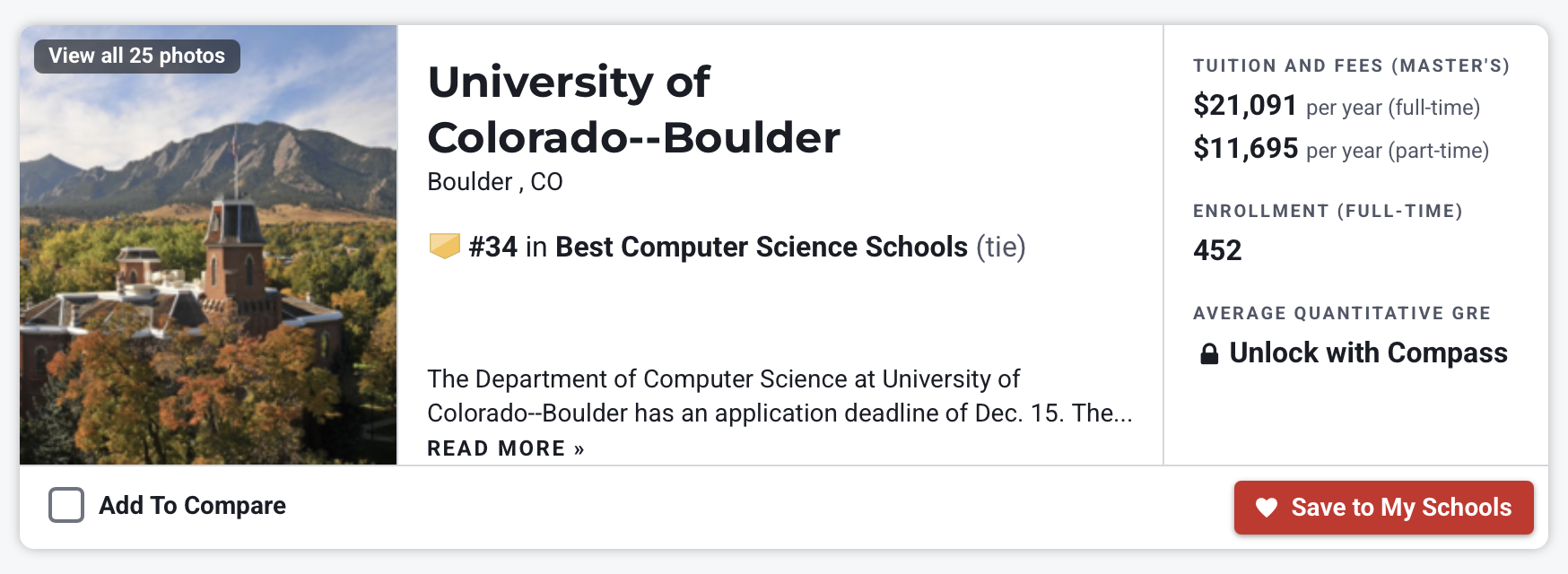
Task: Open View all 25 photos gallery
Action: pyautogui.click(x=137, y=56)
